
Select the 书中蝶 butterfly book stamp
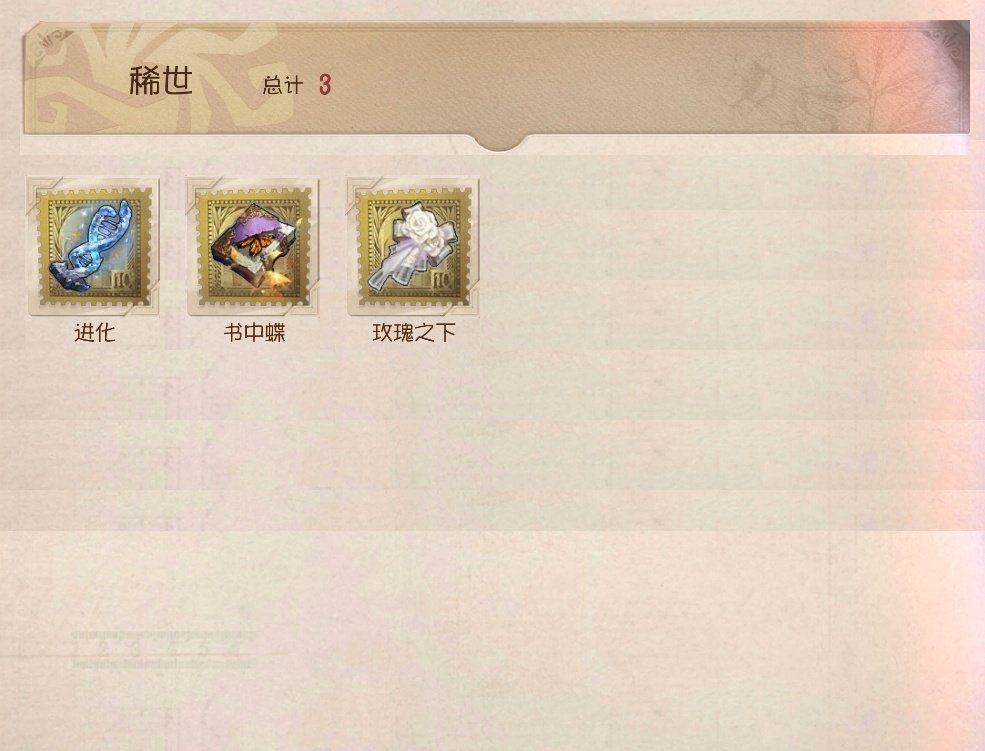(253, 246)
